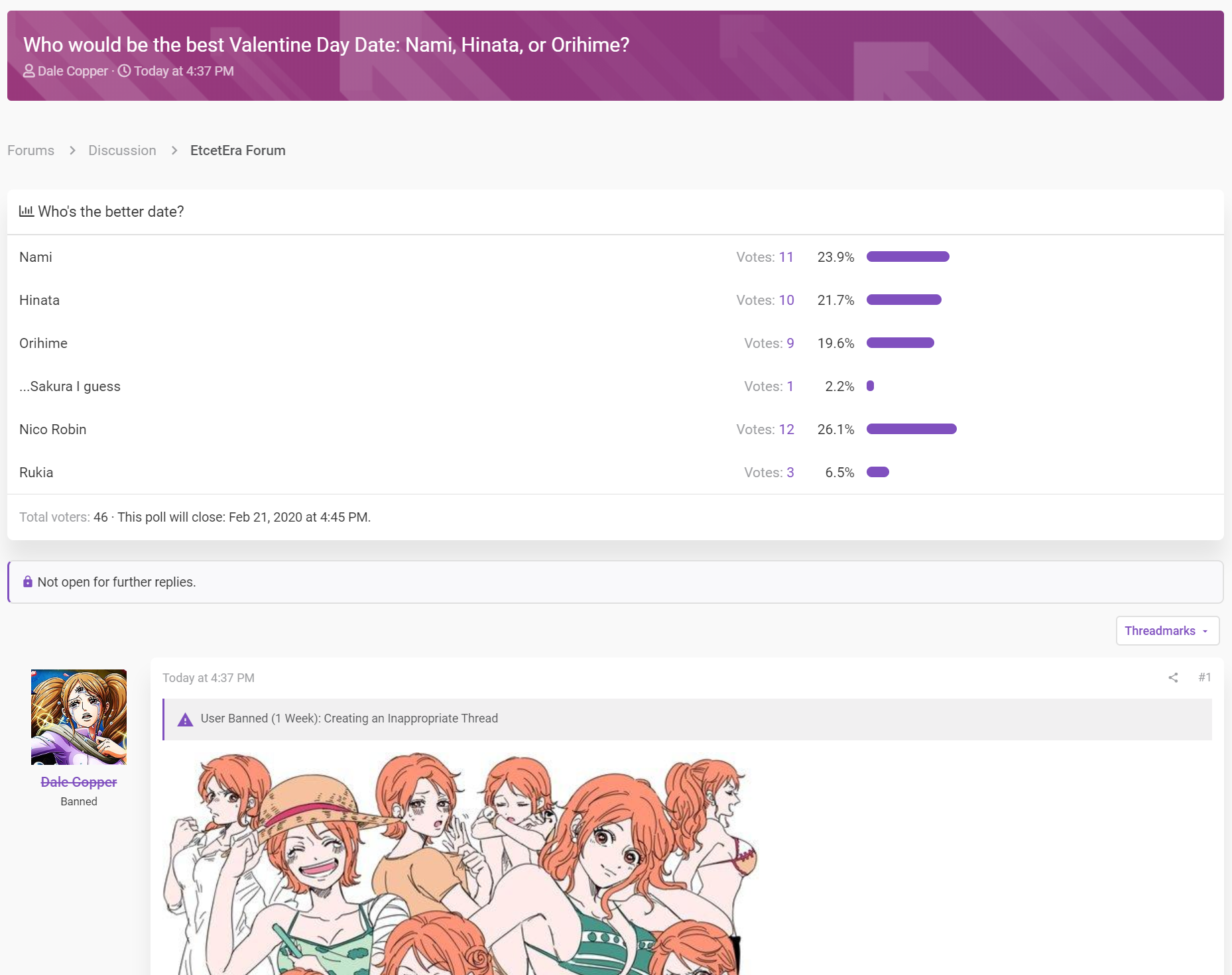Viewport: 1232px width, 975px height.
Task: Click the poll option 'Rukia'
Action: [x=36, y=473]
